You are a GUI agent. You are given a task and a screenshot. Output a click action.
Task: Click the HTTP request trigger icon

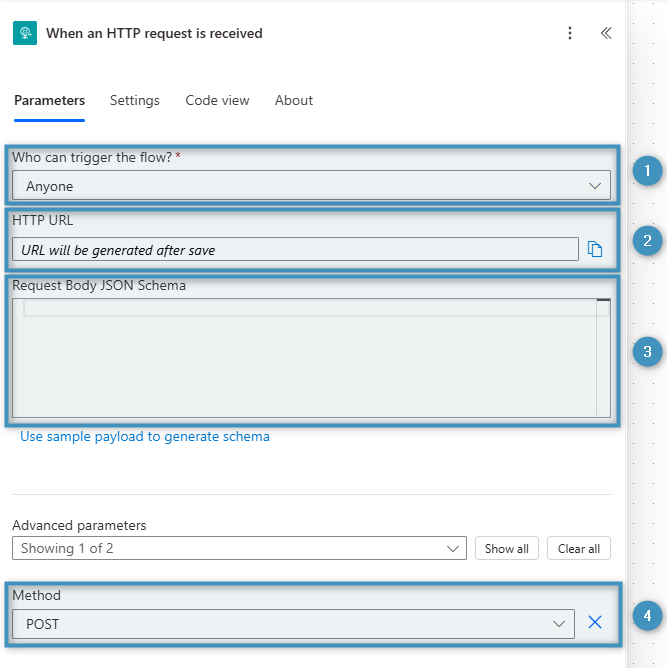pos(25,33)
